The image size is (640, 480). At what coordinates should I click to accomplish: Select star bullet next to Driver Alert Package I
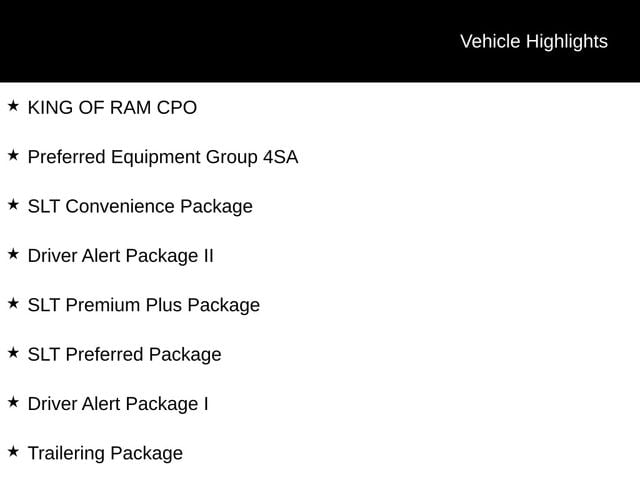pos(13,402)
